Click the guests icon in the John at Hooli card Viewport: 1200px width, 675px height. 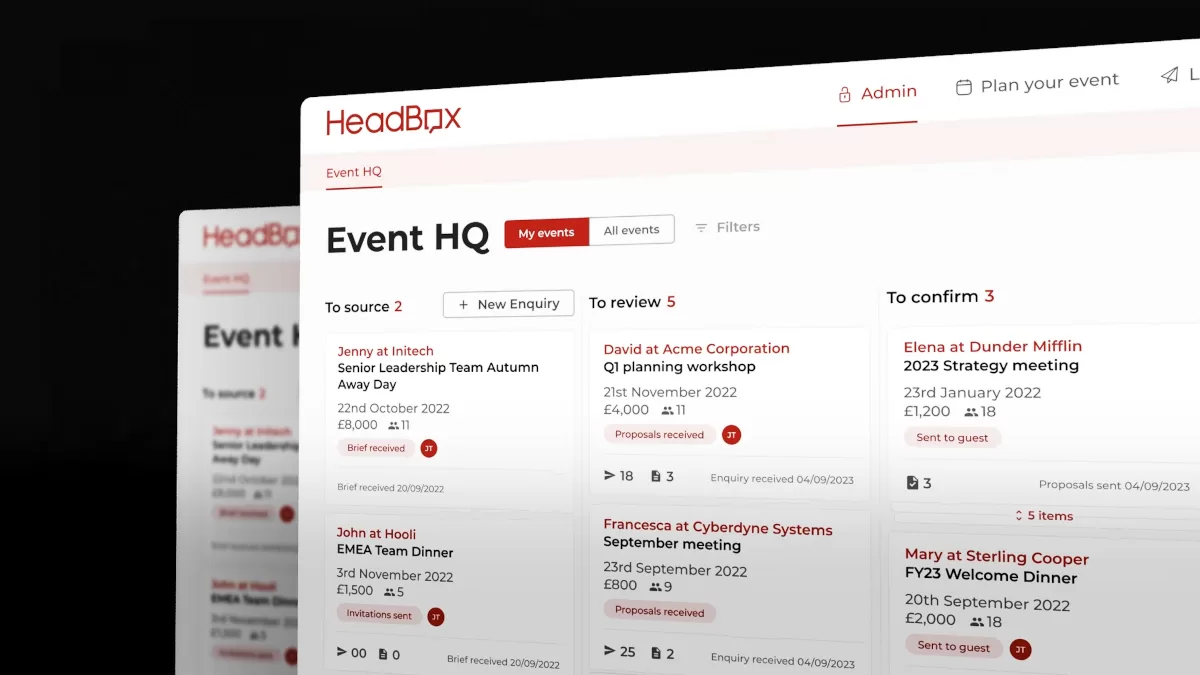388,592
